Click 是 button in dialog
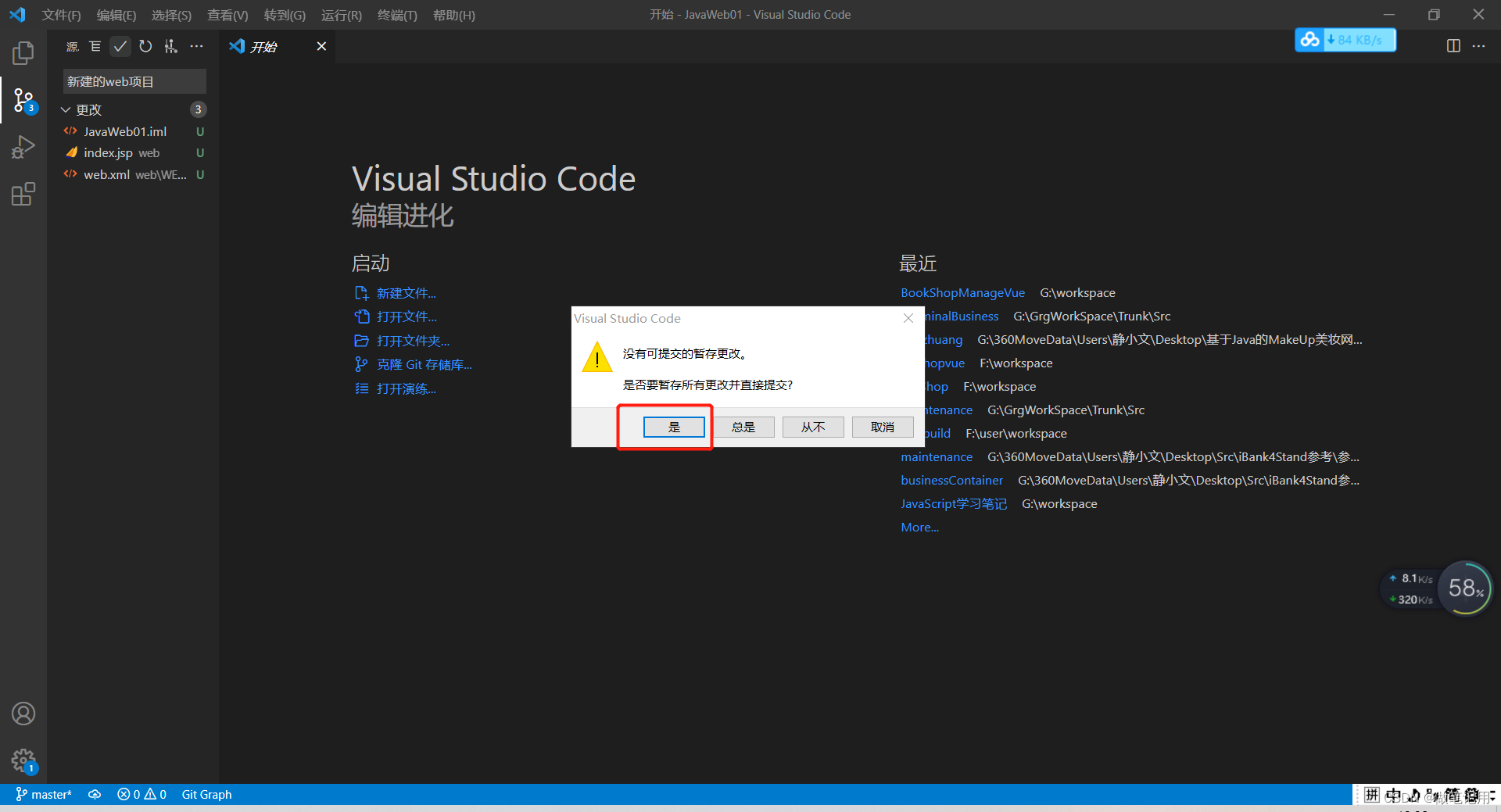The width and height of the screenshot is (1501, 812). (x=674, y=427)
